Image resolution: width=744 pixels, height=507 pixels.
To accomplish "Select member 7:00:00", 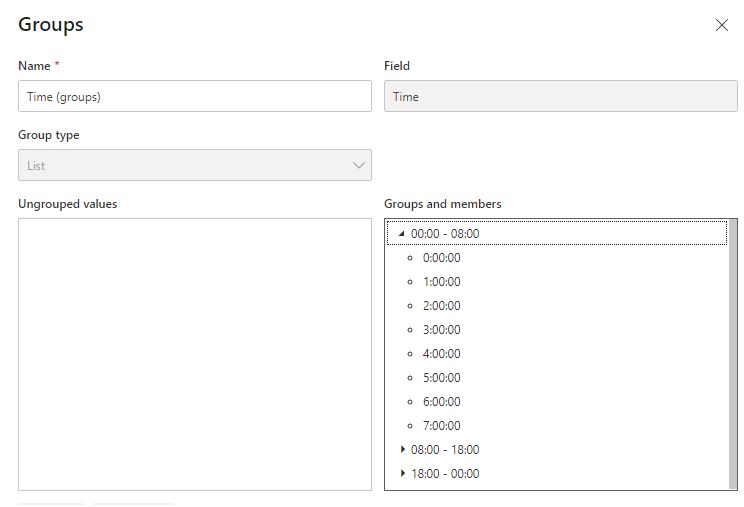I will click(x=441, y=426).
